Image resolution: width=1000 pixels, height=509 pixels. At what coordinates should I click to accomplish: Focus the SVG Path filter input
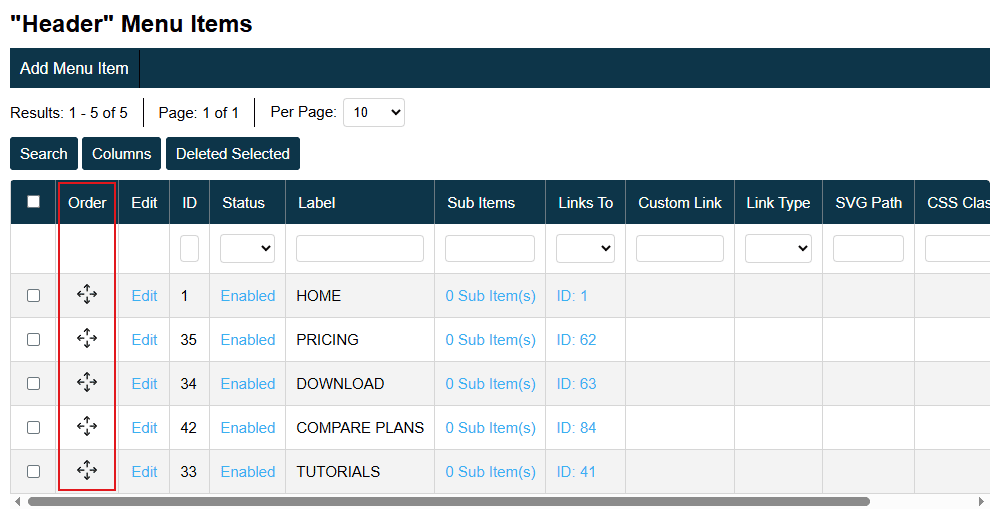pos(868,249)
